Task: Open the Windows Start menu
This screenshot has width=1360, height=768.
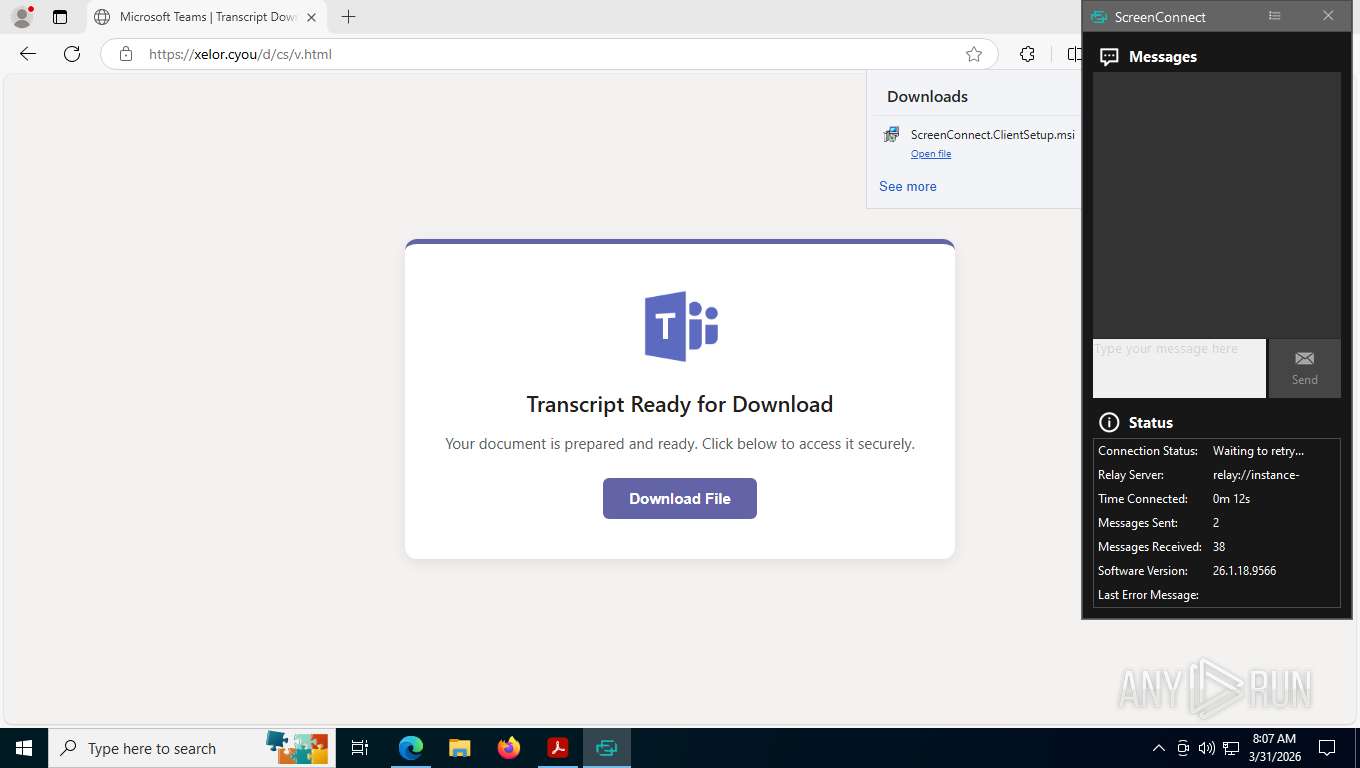Action: 24,748
